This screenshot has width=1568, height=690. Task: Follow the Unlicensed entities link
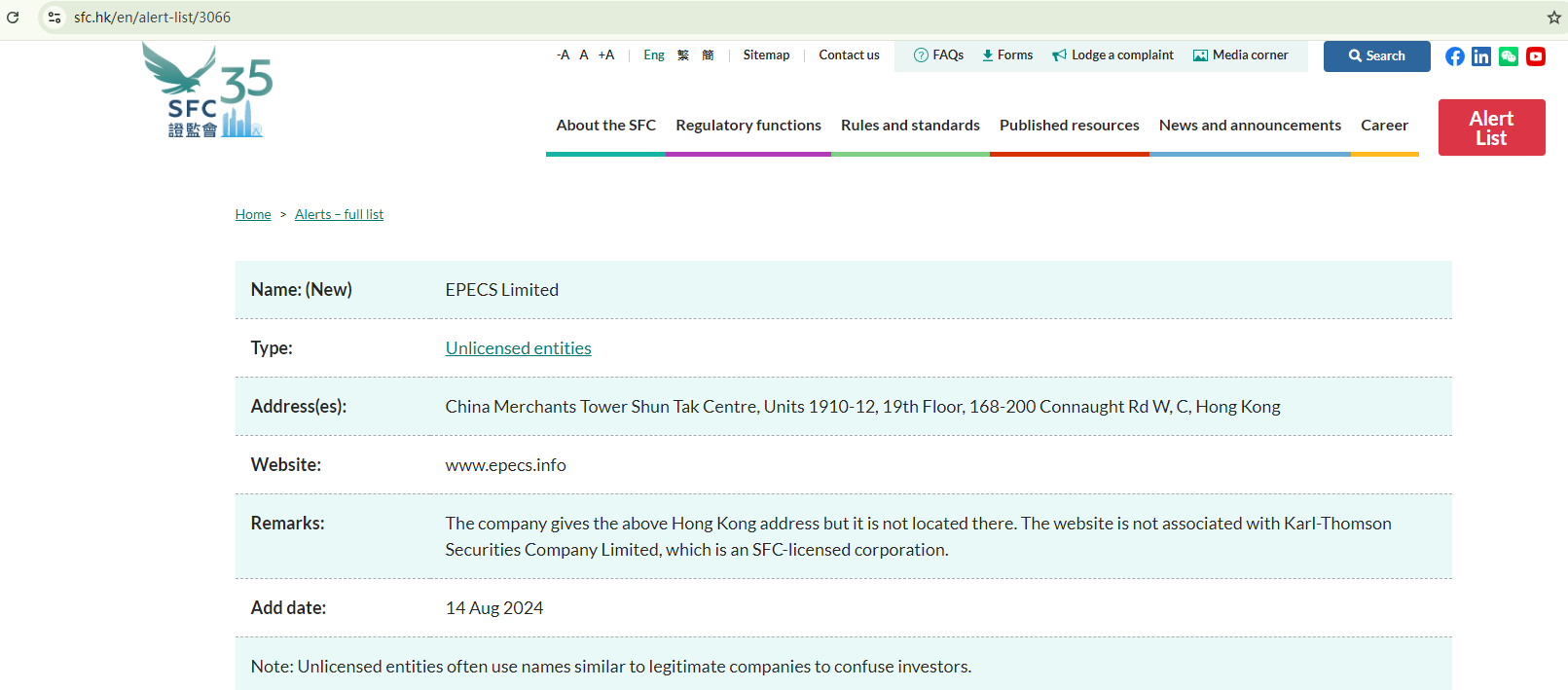[518, 348]
